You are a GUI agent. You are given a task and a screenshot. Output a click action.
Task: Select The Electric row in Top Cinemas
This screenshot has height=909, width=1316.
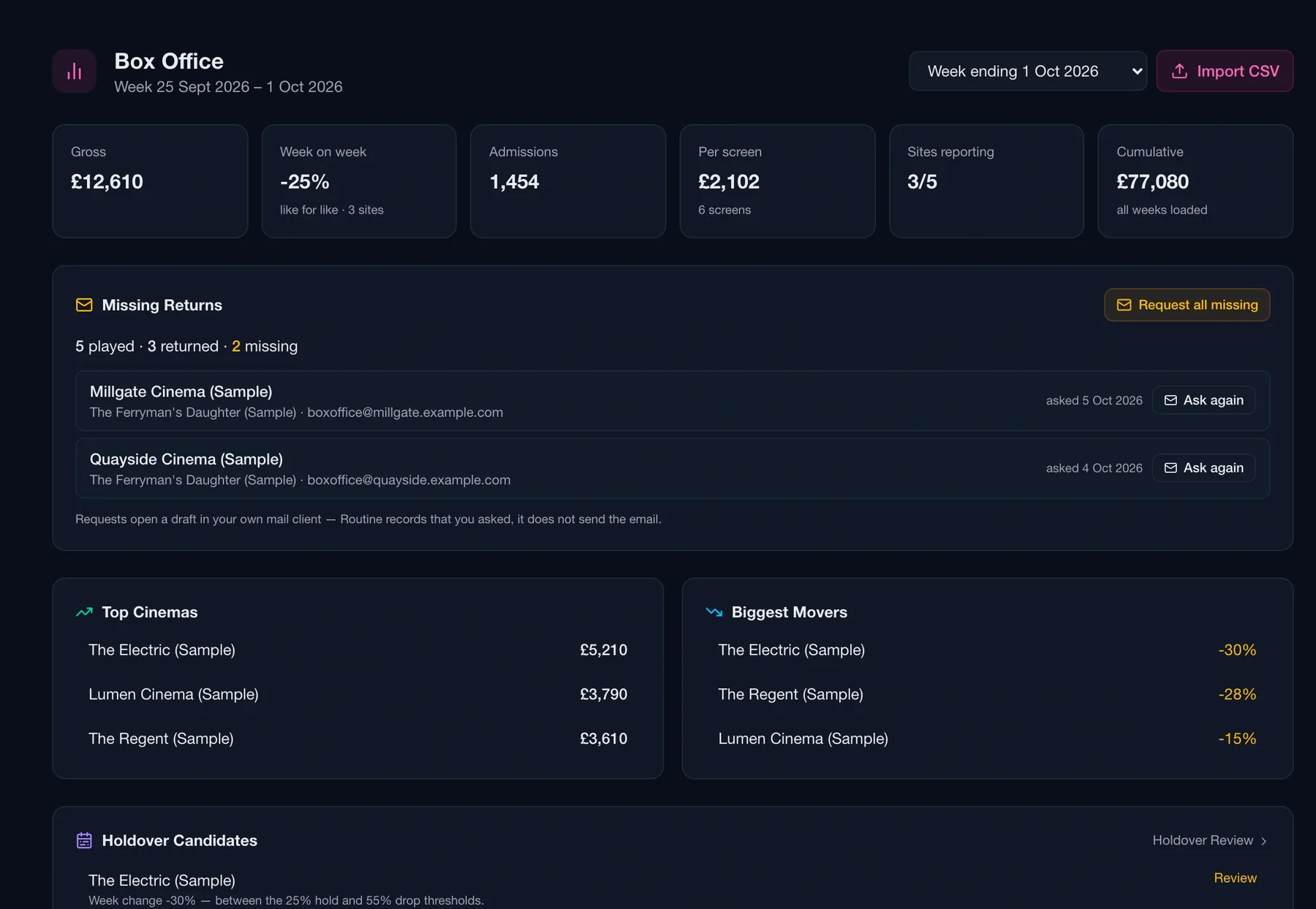[x=358, y=650]
